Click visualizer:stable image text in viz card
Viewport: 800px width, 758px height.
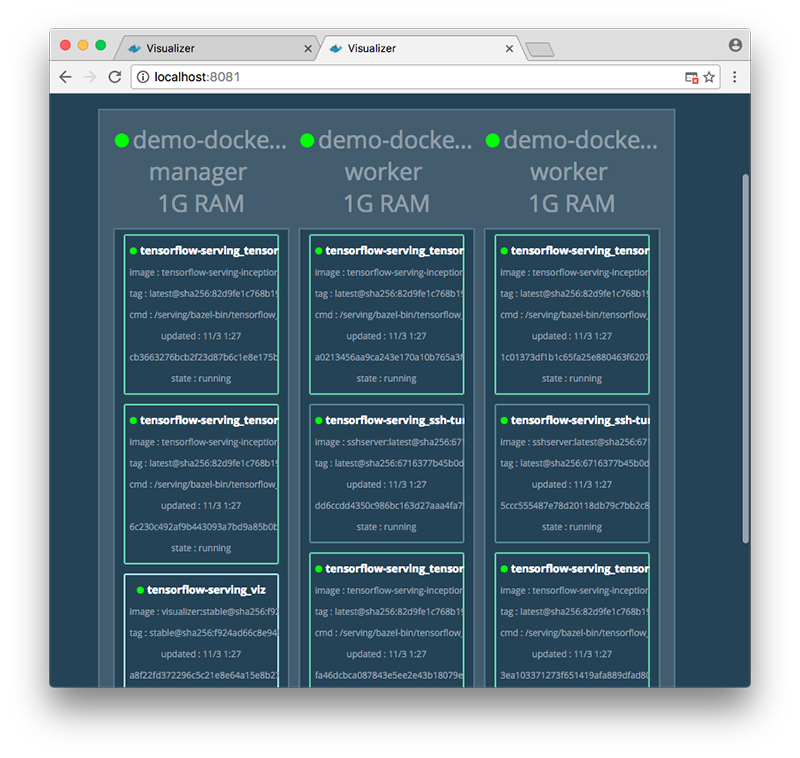pos(204,612)
